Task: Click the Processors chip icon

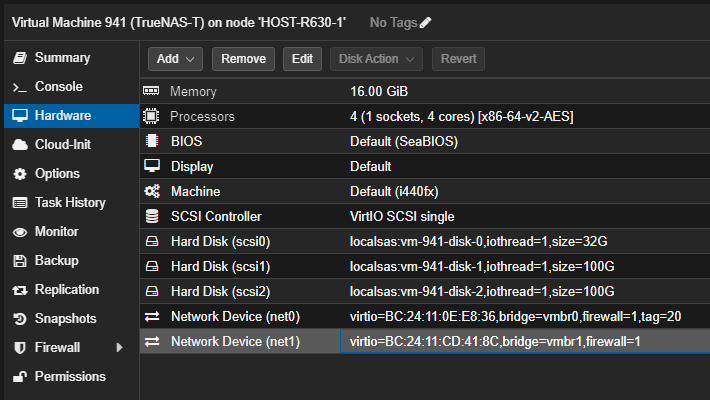Action: click(151, 116)
